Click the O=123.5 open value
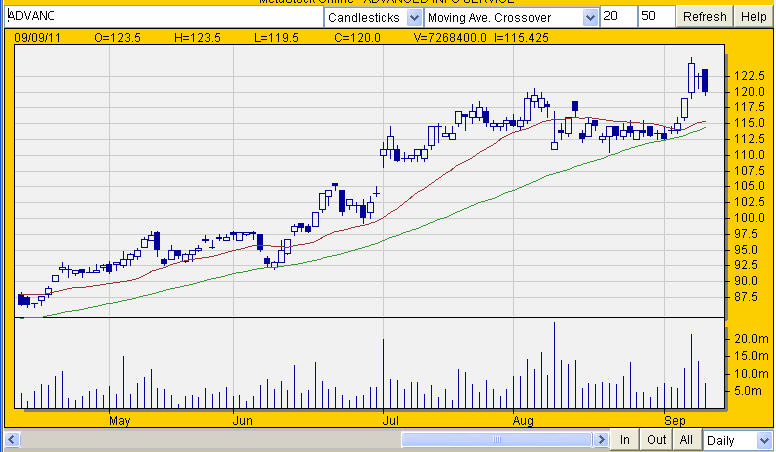776x452 pixels. coord(117,38)
